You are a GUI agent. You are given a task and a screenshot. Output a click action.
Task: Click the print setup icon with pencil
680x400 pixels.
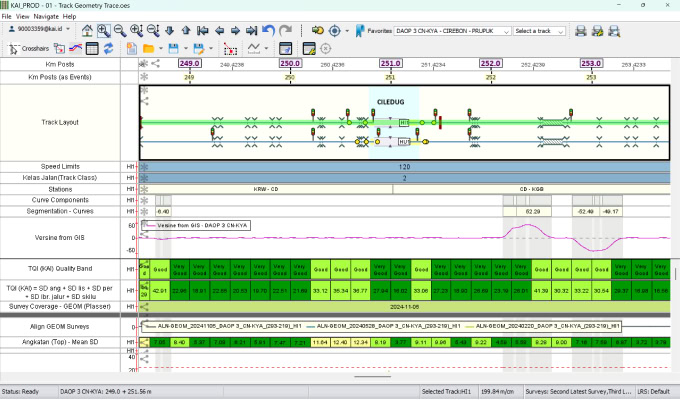coord(598,31)
